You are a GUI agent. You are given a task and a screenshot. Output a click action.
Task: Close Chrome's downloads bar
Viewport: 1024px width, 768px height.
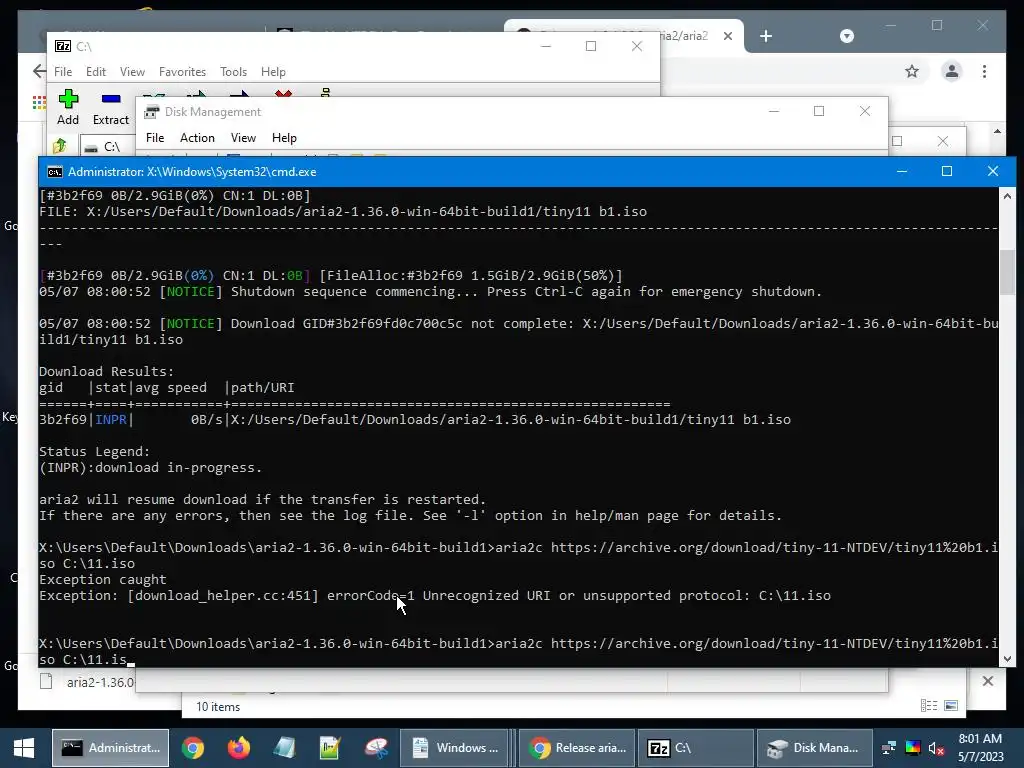point(987,681)
